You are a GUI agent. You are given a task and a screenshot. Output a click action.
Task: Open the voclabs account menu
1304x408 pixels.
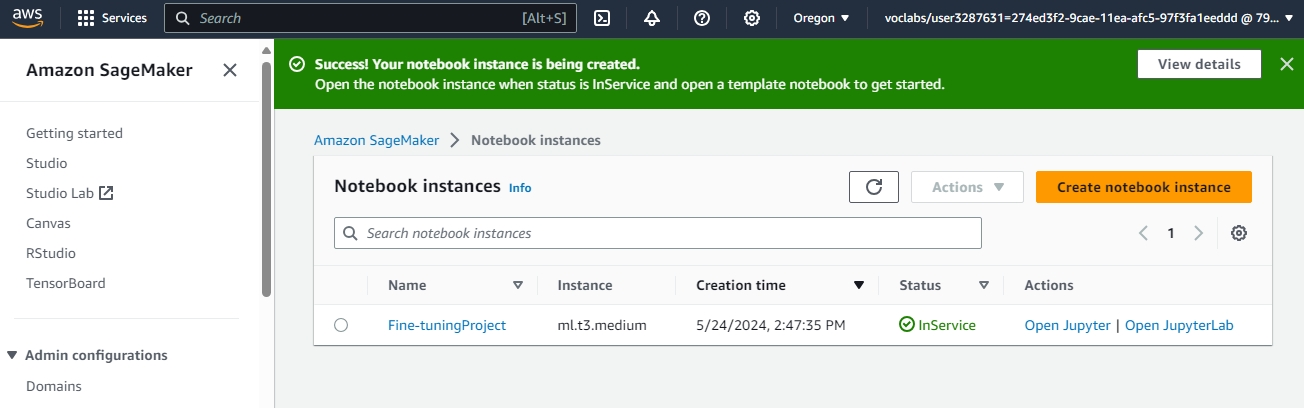1087,18
